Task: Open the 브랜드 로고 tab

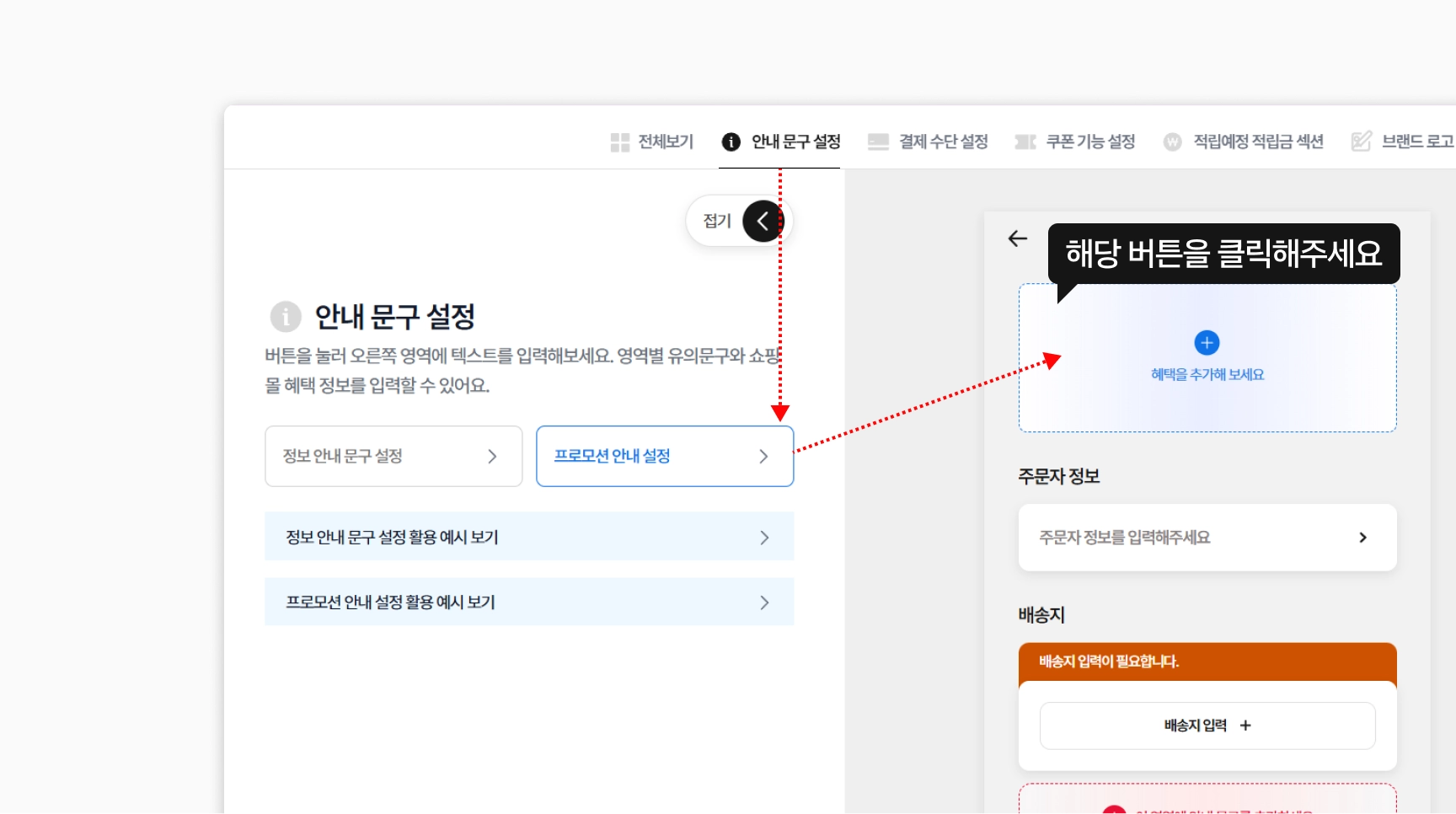Action: 1402,142
